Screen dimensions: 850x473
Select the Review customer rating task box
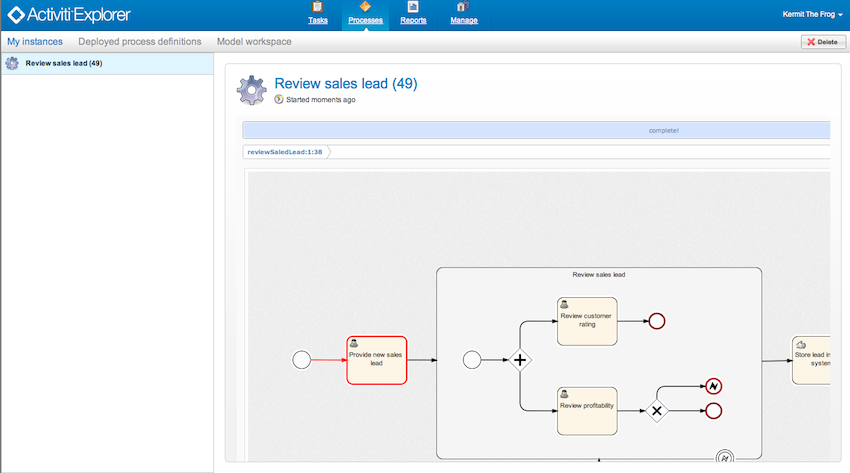coord(587,321)
